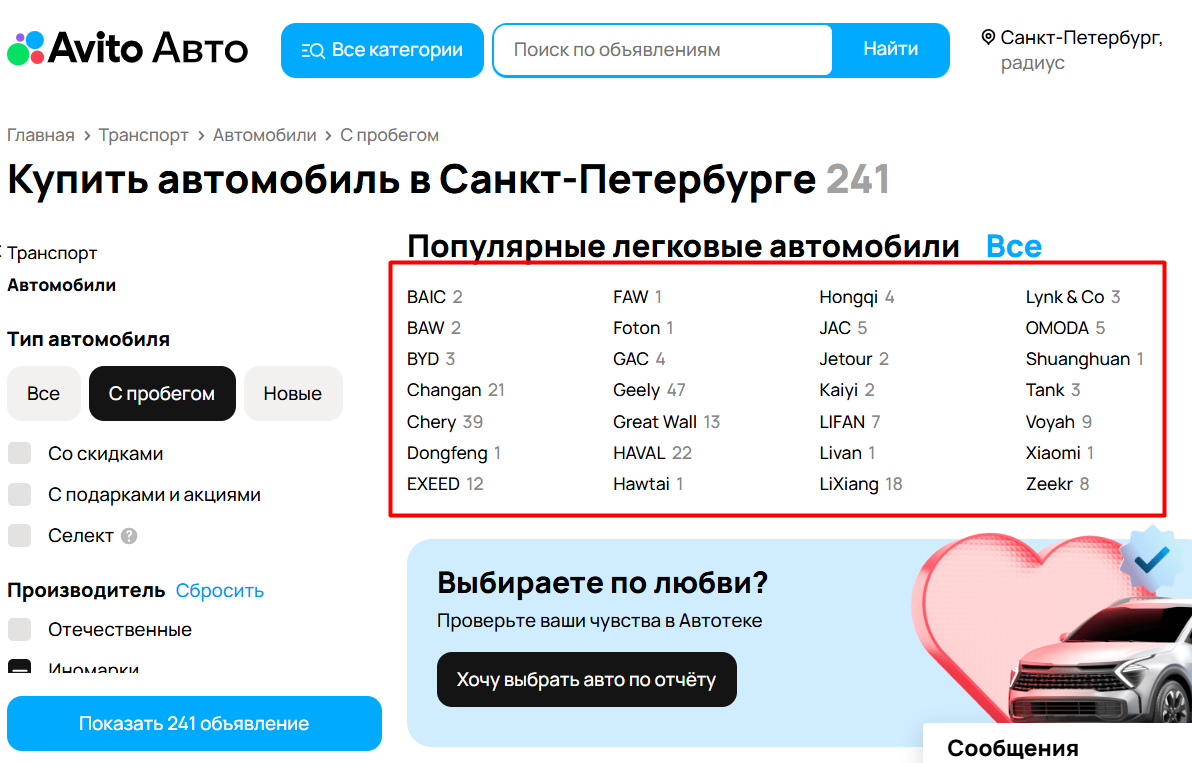
Task: Click the heart and car banner image
Action: pyautogui.click(x=1053, y=627)
